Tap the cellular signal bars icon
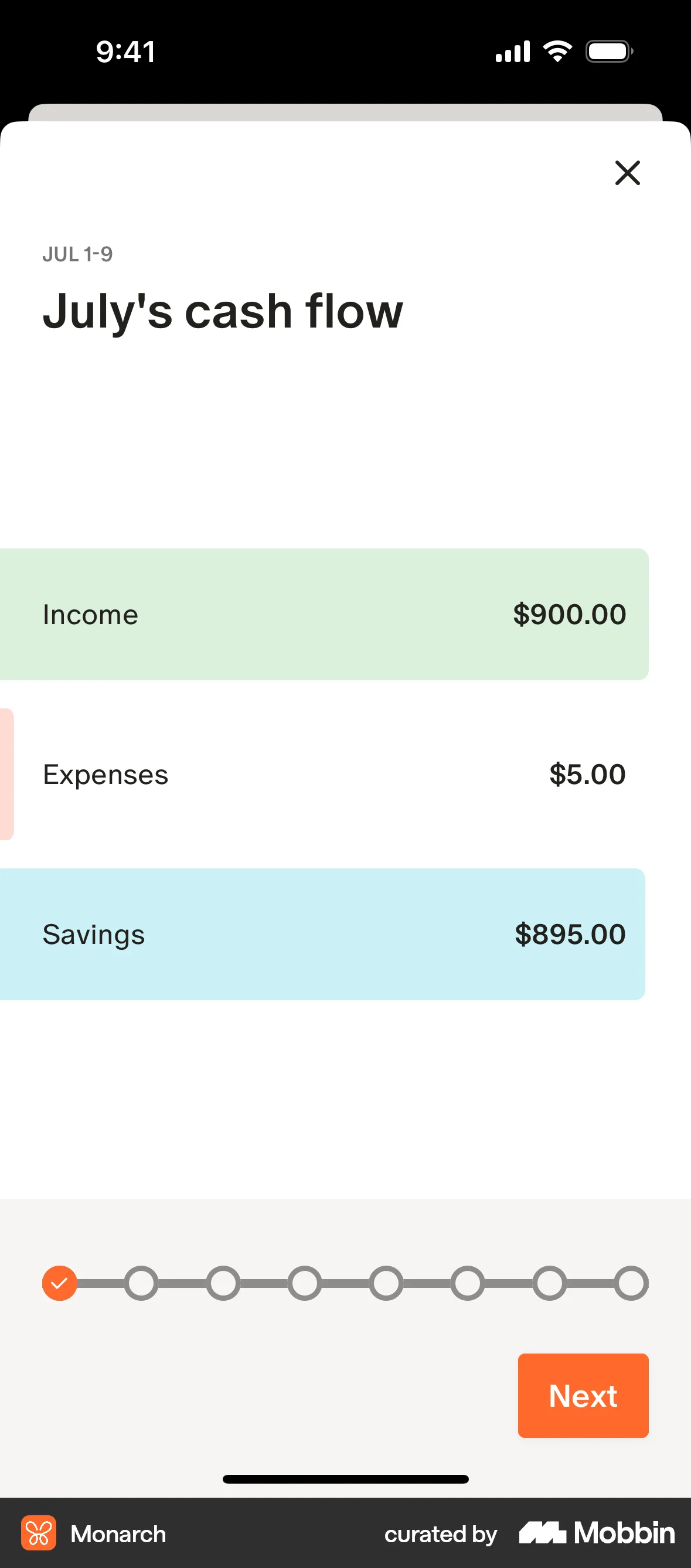The height and width of the screenshot is (1568, 691). click(x=513, y=51)
